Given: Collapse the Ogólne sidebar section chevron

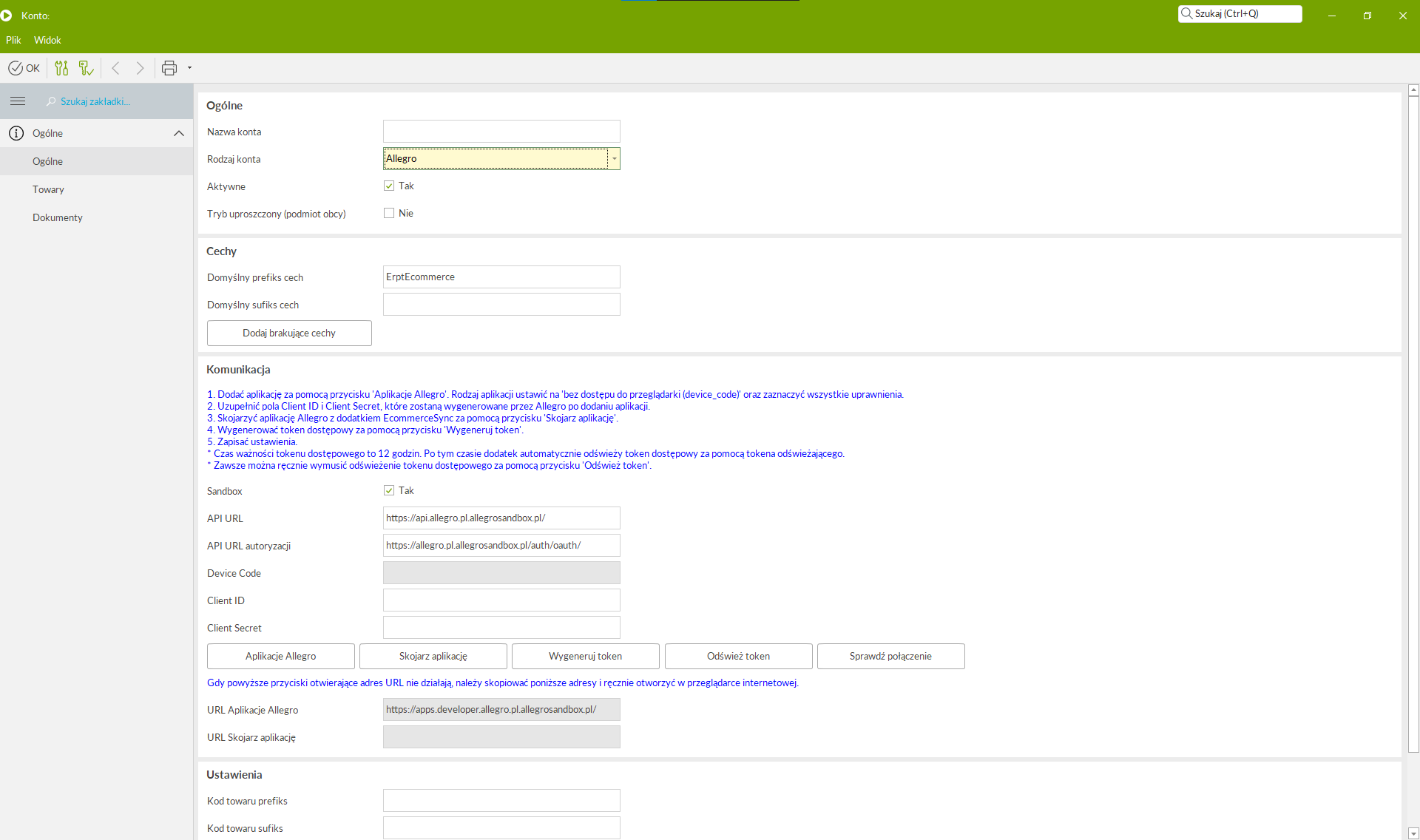Looking at the screenshot, I should coord(178,133).
